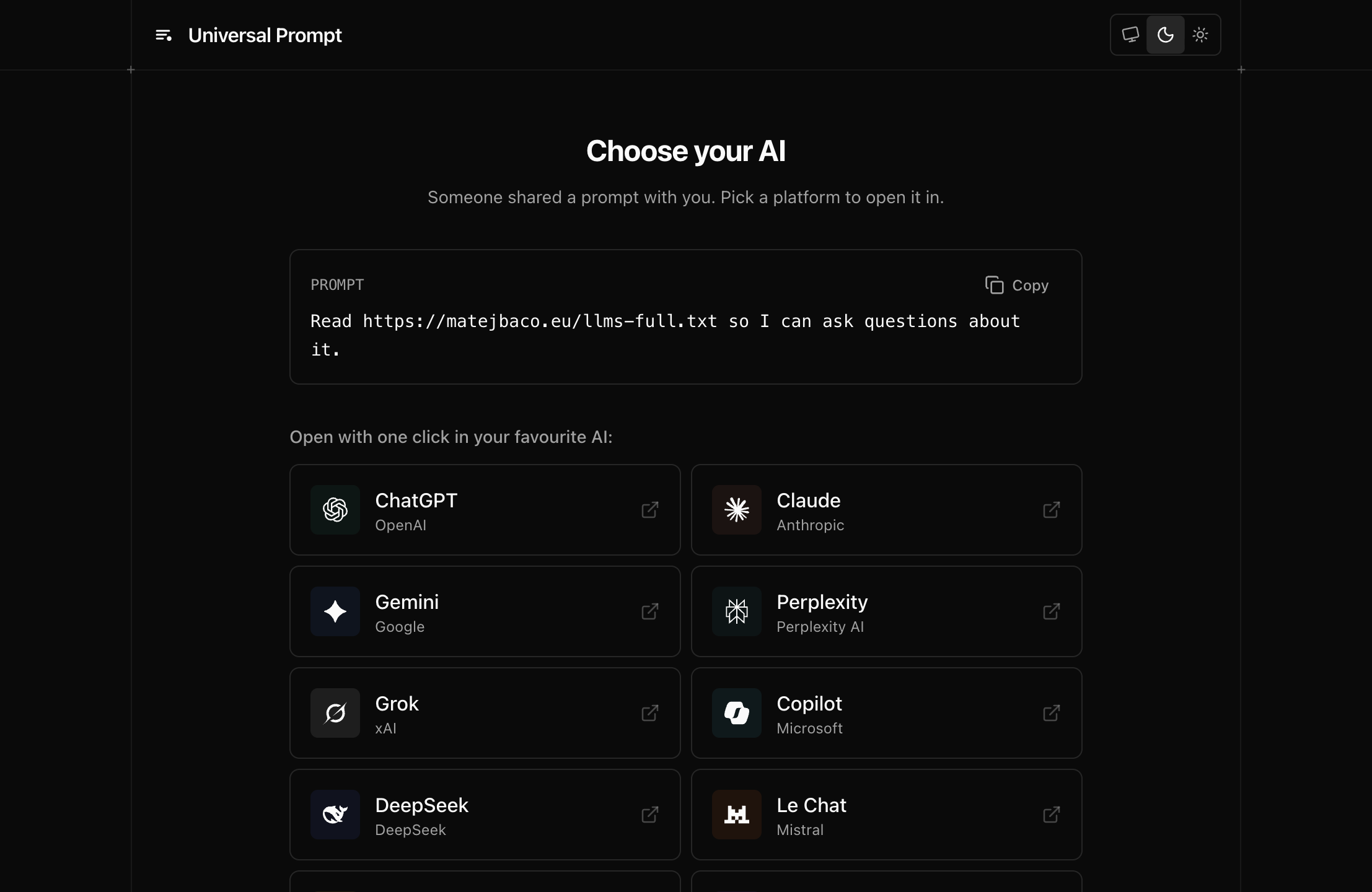
Task: Click the Microsoft Copilot icon
Action: tap(736, 713)
